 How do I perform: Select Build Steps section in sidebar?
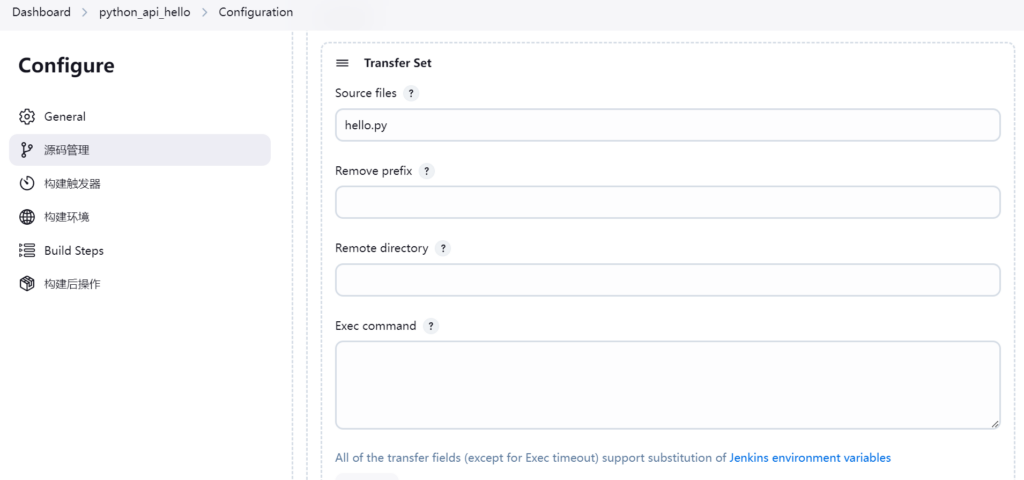point(74,251)
